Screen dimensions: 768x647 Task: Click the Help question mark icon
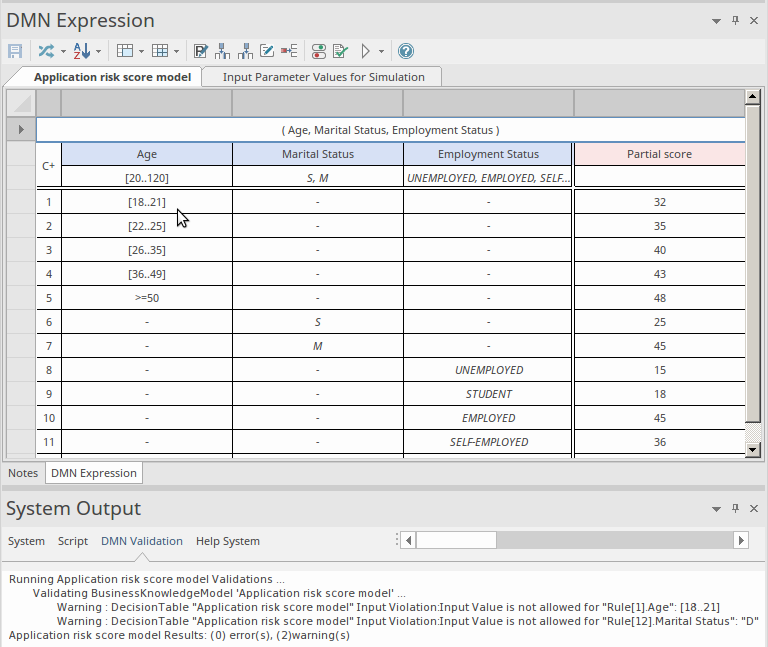tap(406, 51)
